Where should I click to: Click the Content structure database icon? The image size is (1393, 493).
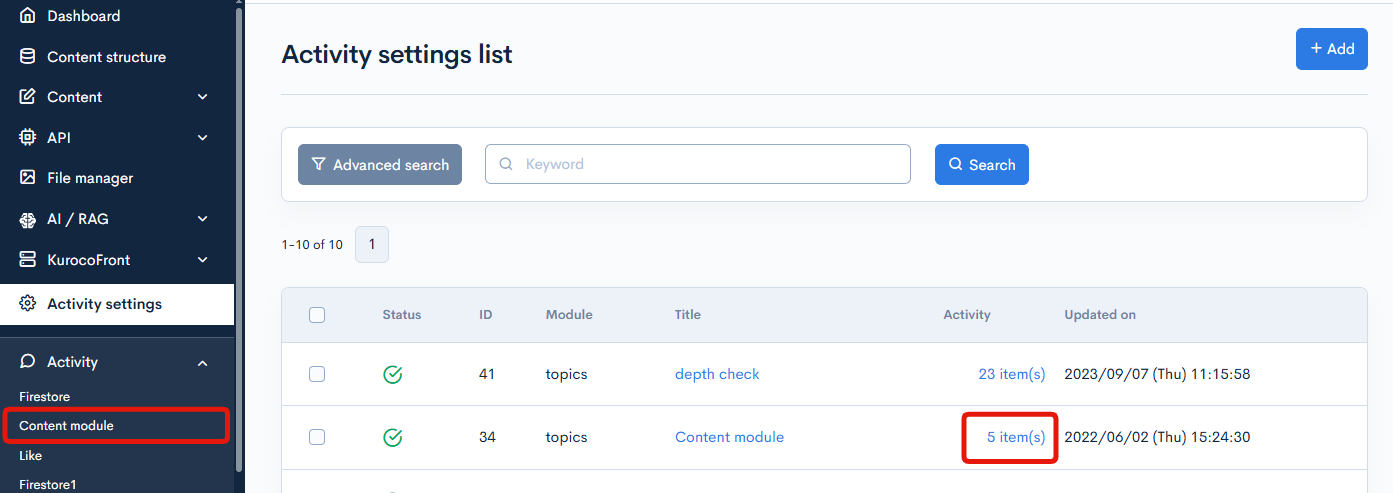click(28, 57)
